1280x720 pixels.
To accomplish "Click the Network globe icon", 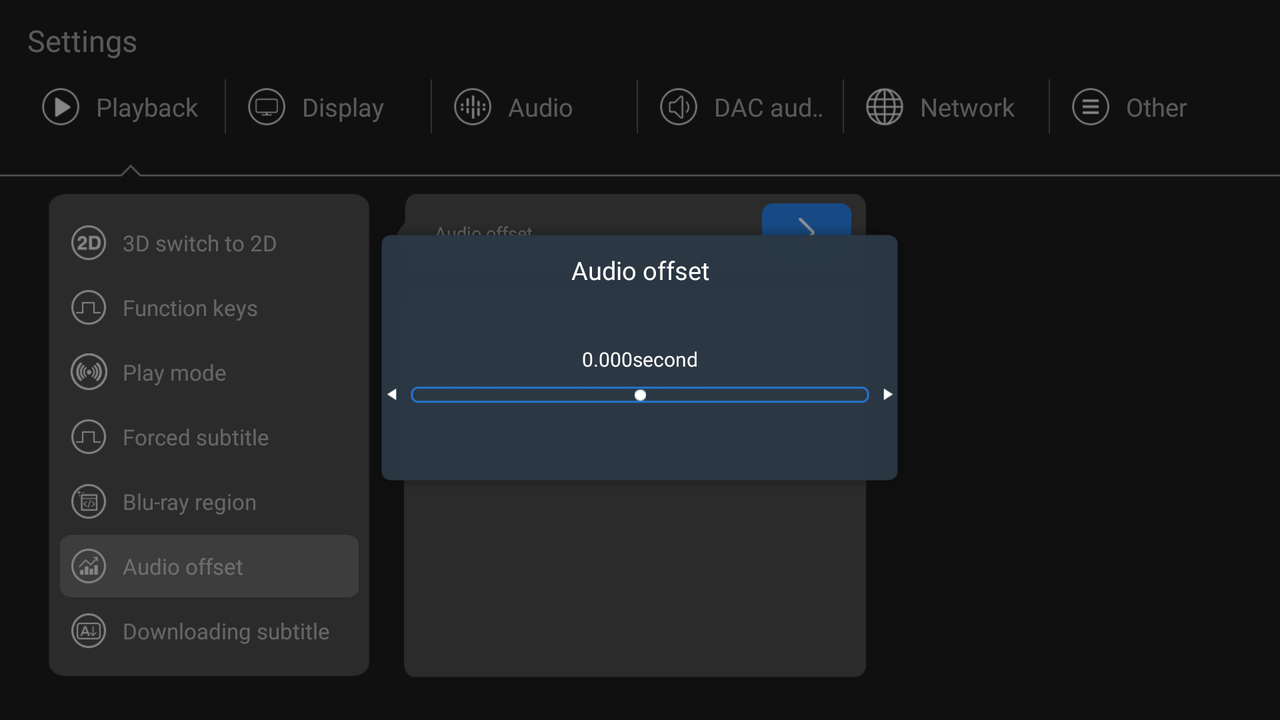I will click(884, 107).
